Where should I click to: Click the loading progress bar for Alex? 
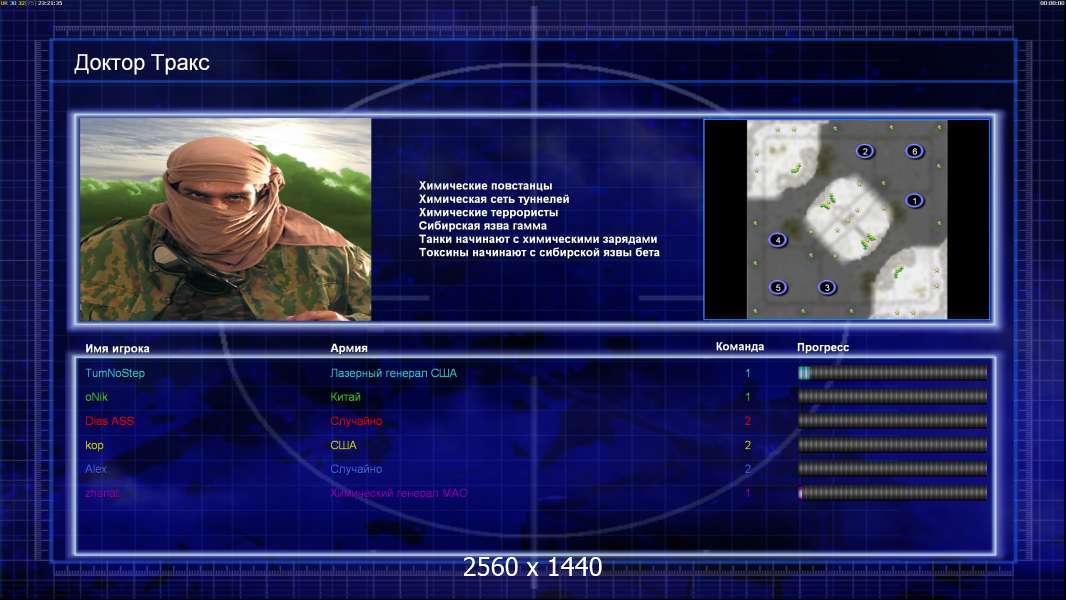pyautogui.click(x=893, y=468)
